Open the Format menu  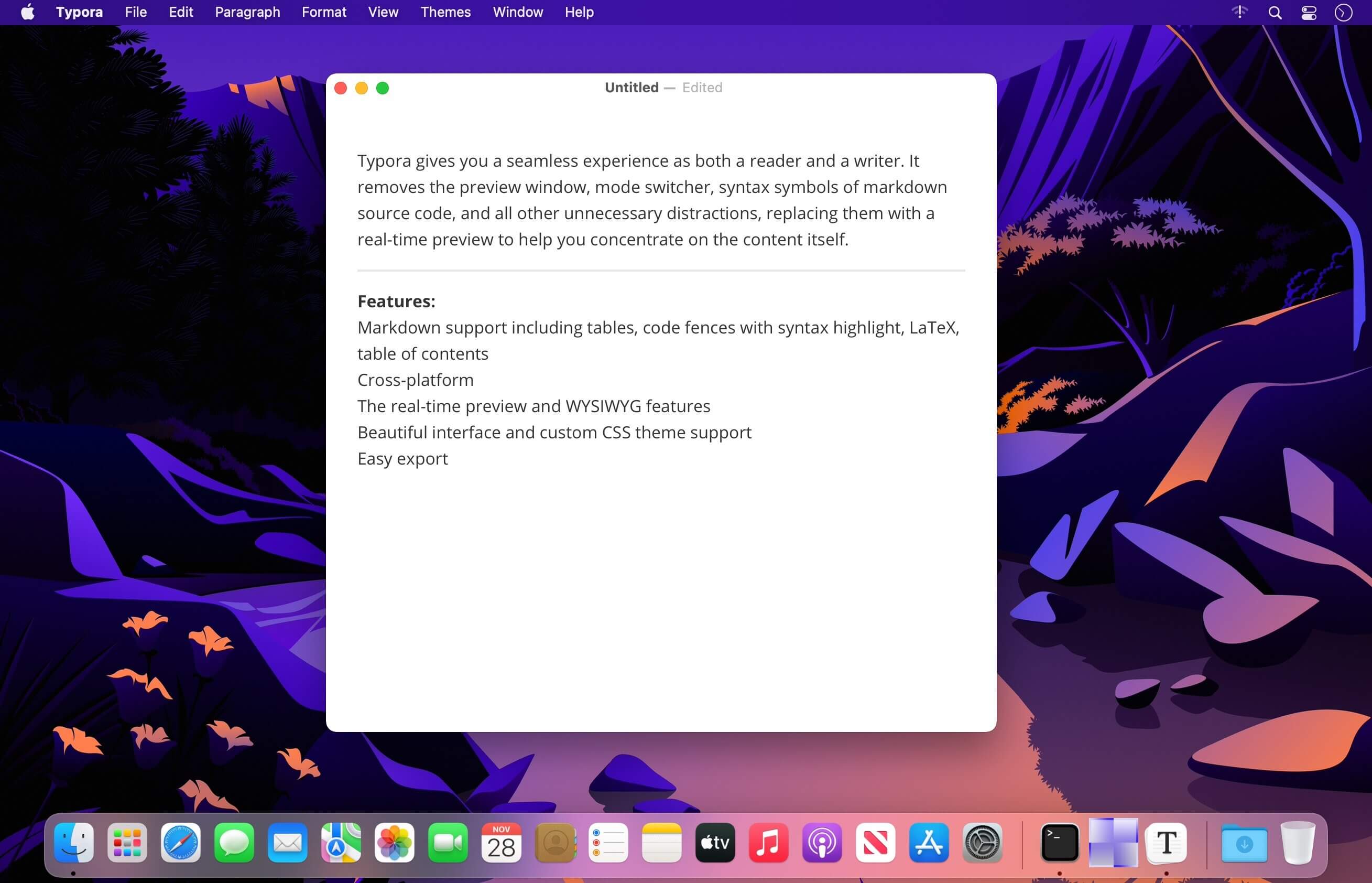(x=324, y=12)
